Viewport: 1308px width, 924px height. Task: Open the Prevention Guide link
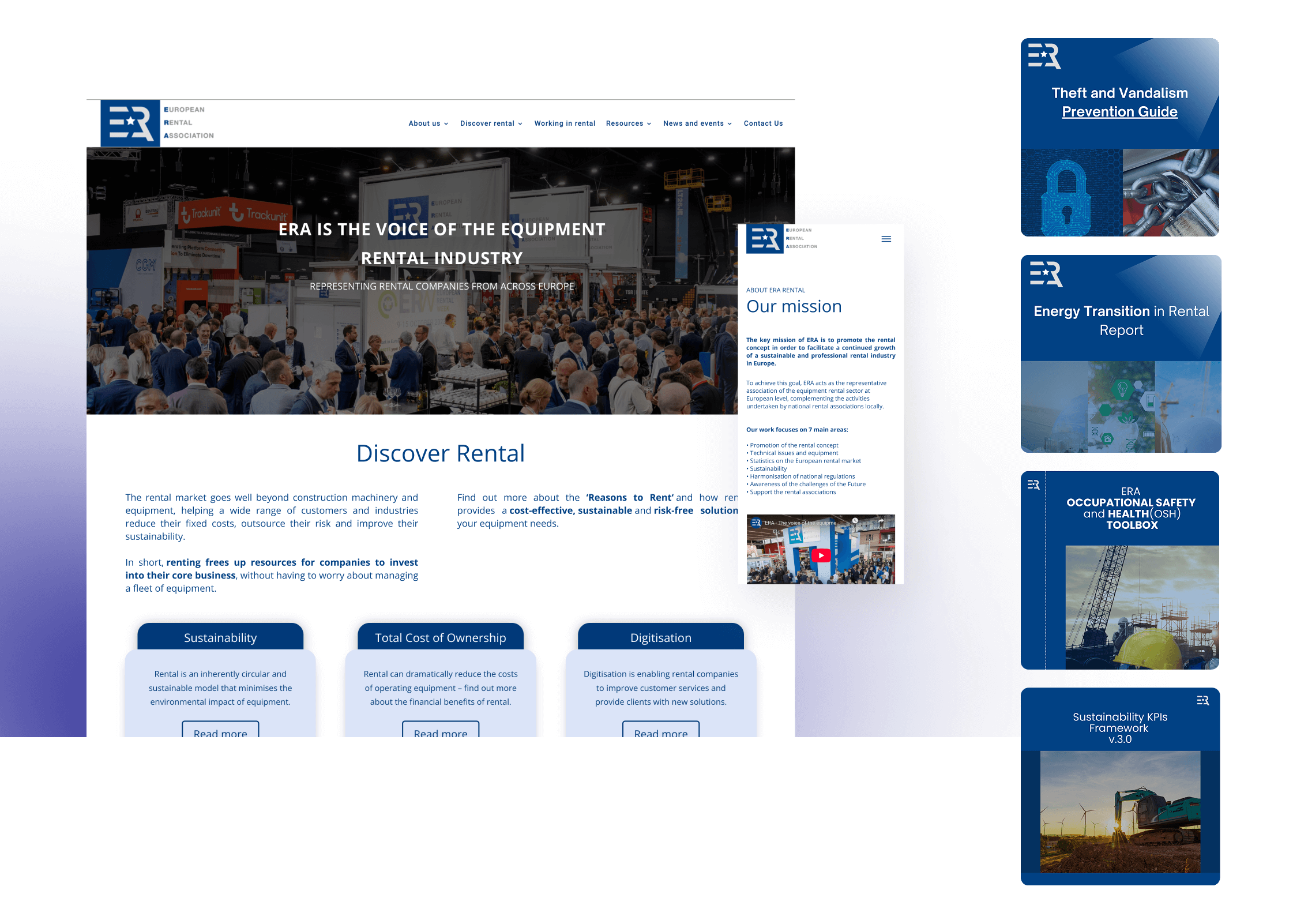click(x=1119, y=112)
